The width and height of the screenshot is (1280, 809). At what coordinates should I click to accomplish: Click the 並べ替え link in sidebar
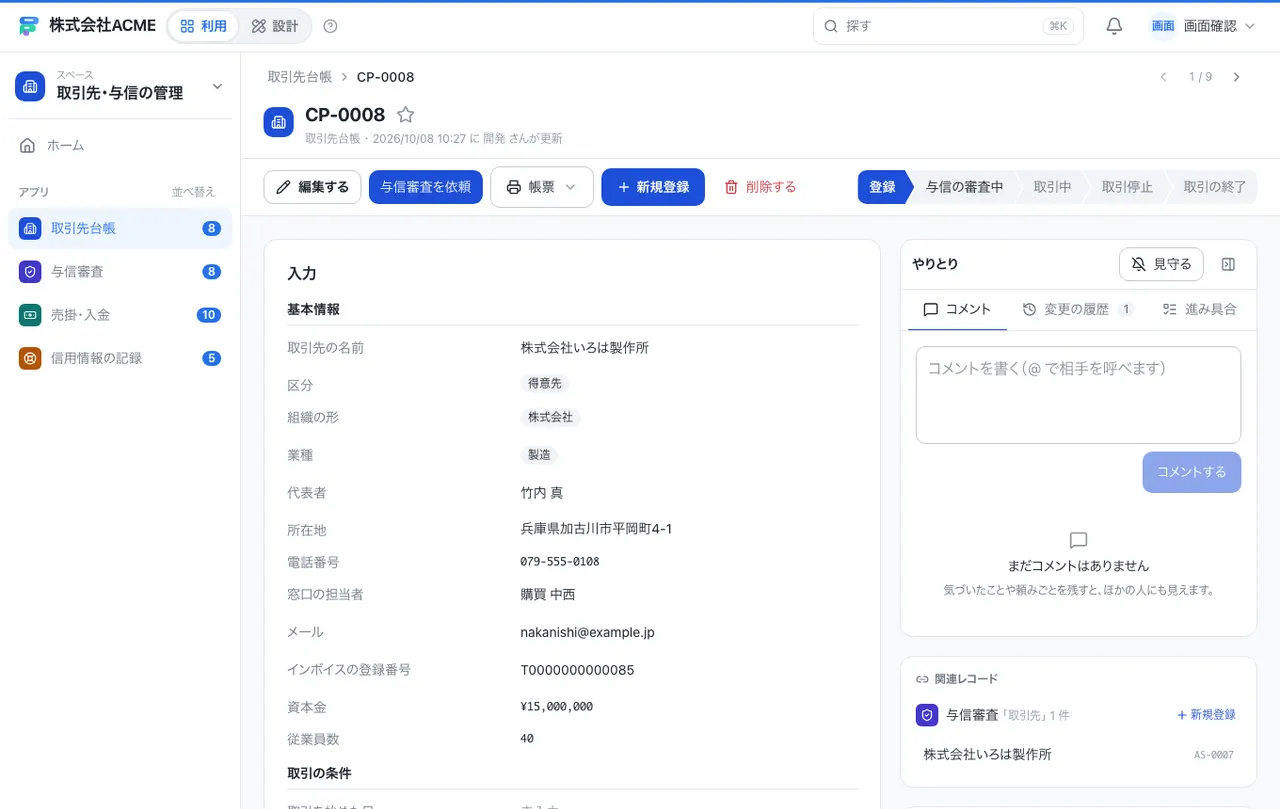[x=193, y=192]
